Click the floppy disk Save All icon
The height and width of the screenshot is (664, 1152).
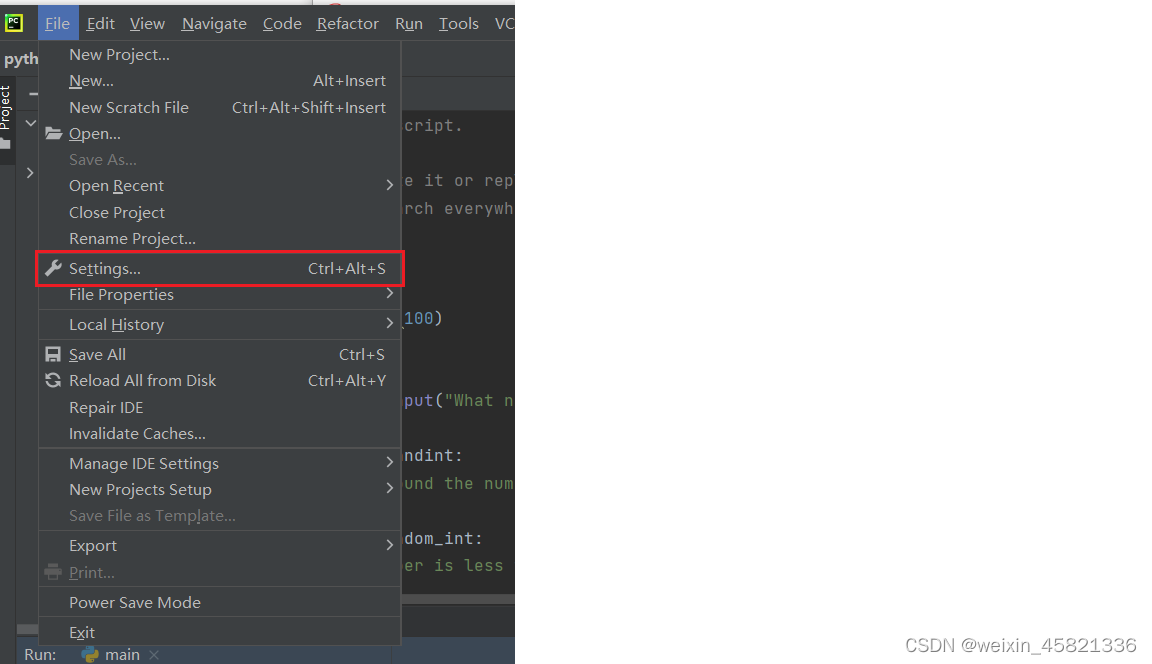tap(53, 355)
